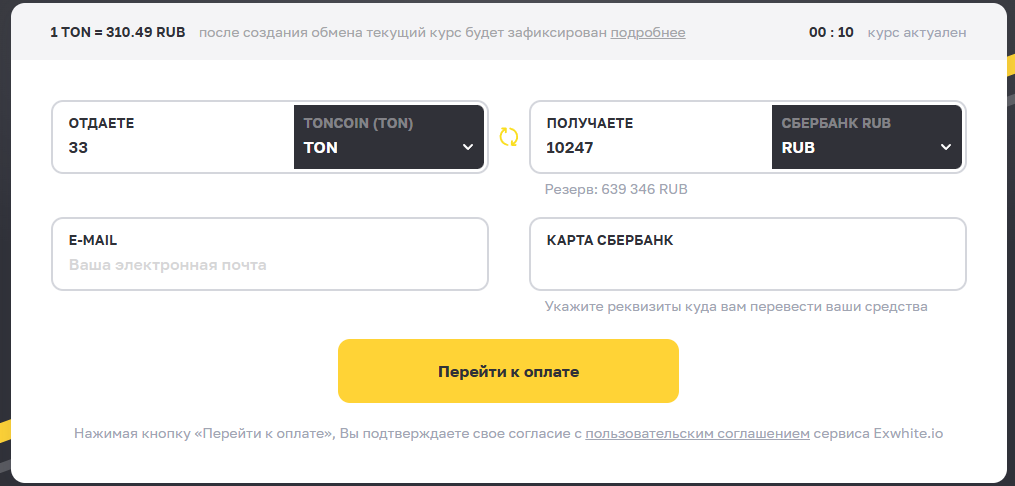Swap exchange direction with yellow arrows icon
This screenshot has height=486, width=1015.
point(508,137)
